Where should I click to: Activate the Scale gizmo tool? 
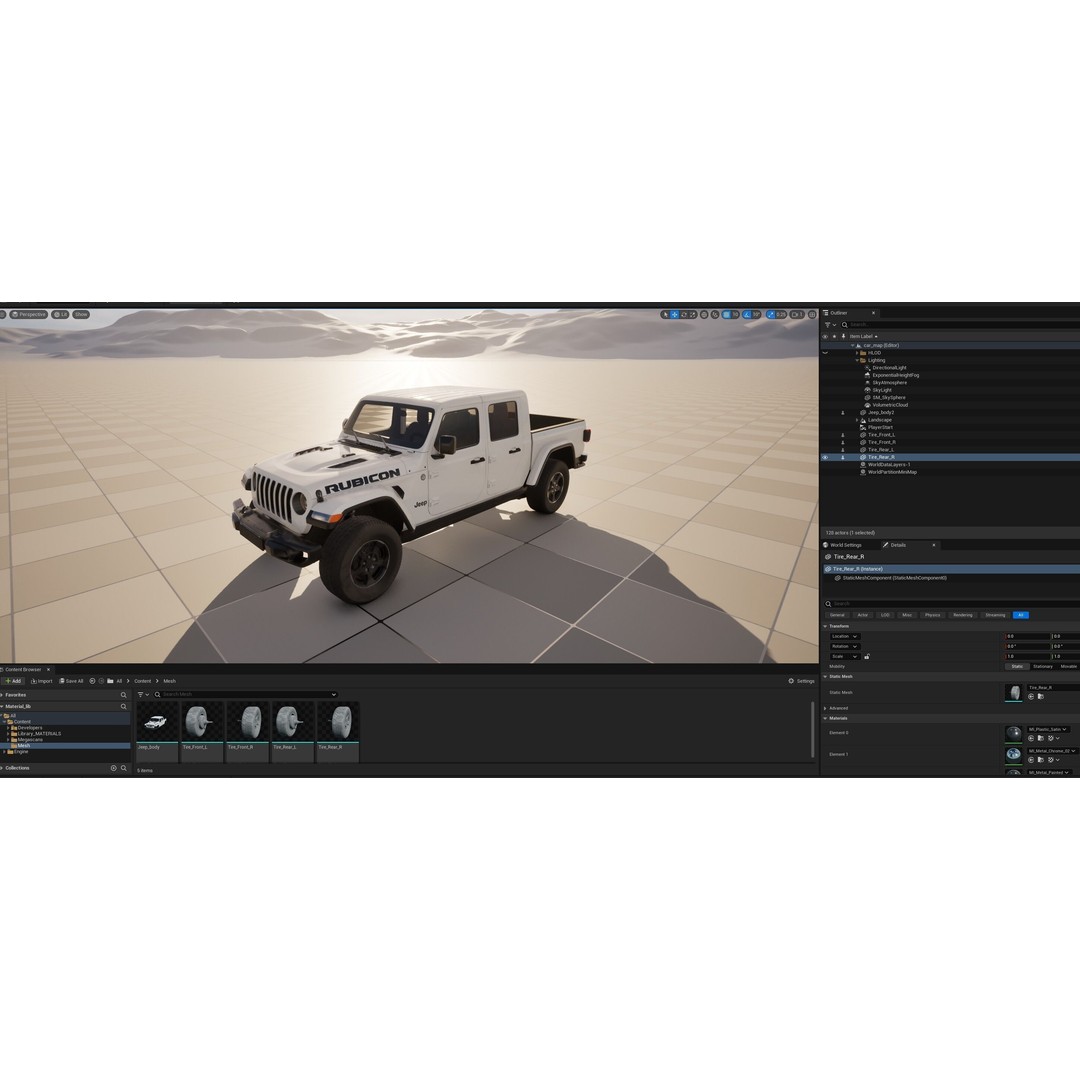pos(693,315)
